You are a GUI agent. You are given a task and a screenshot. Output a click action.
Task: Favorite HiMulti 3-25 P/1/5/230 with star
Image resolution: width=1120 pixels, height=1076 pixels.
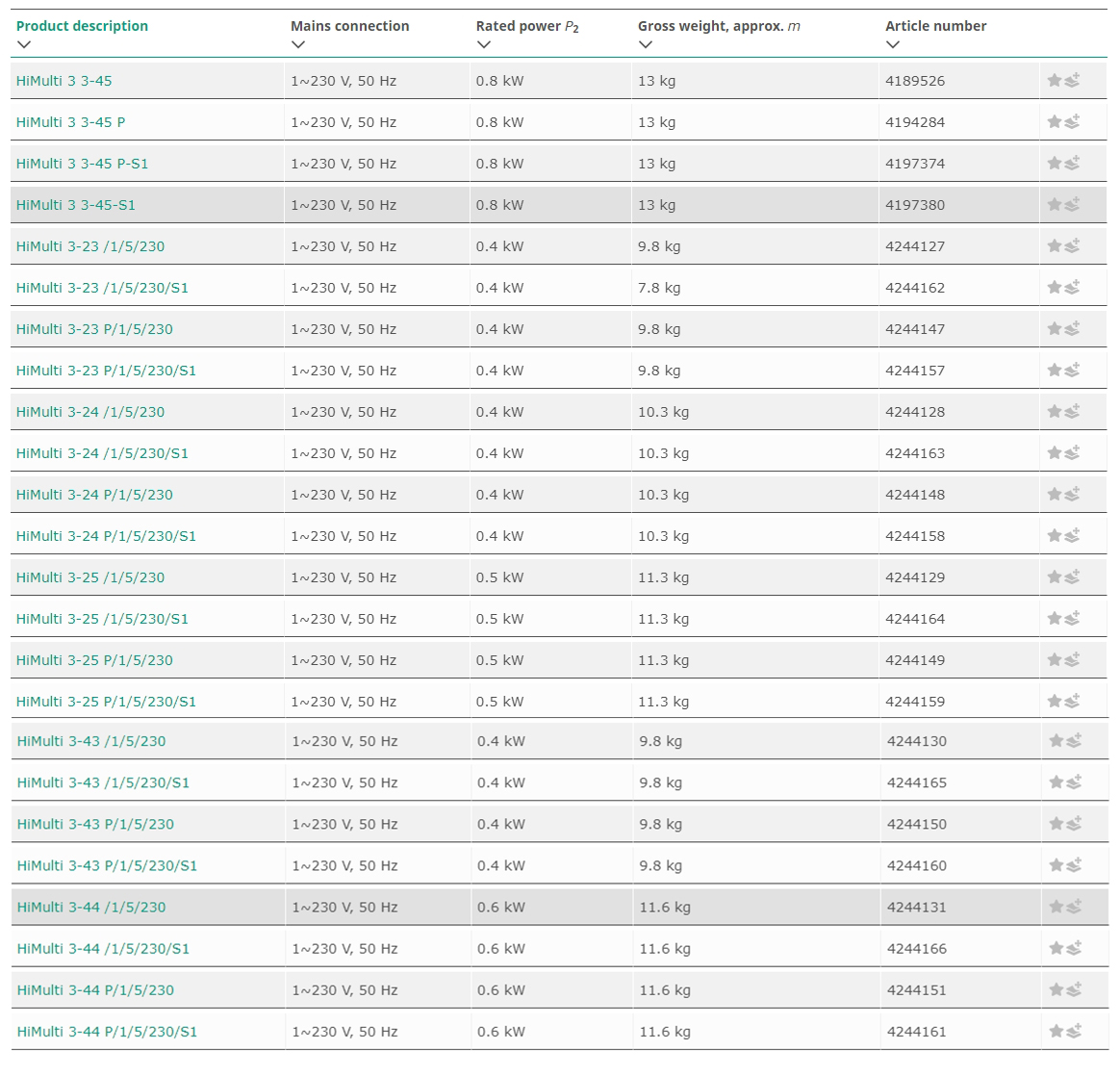click(x=1055, y=661)
